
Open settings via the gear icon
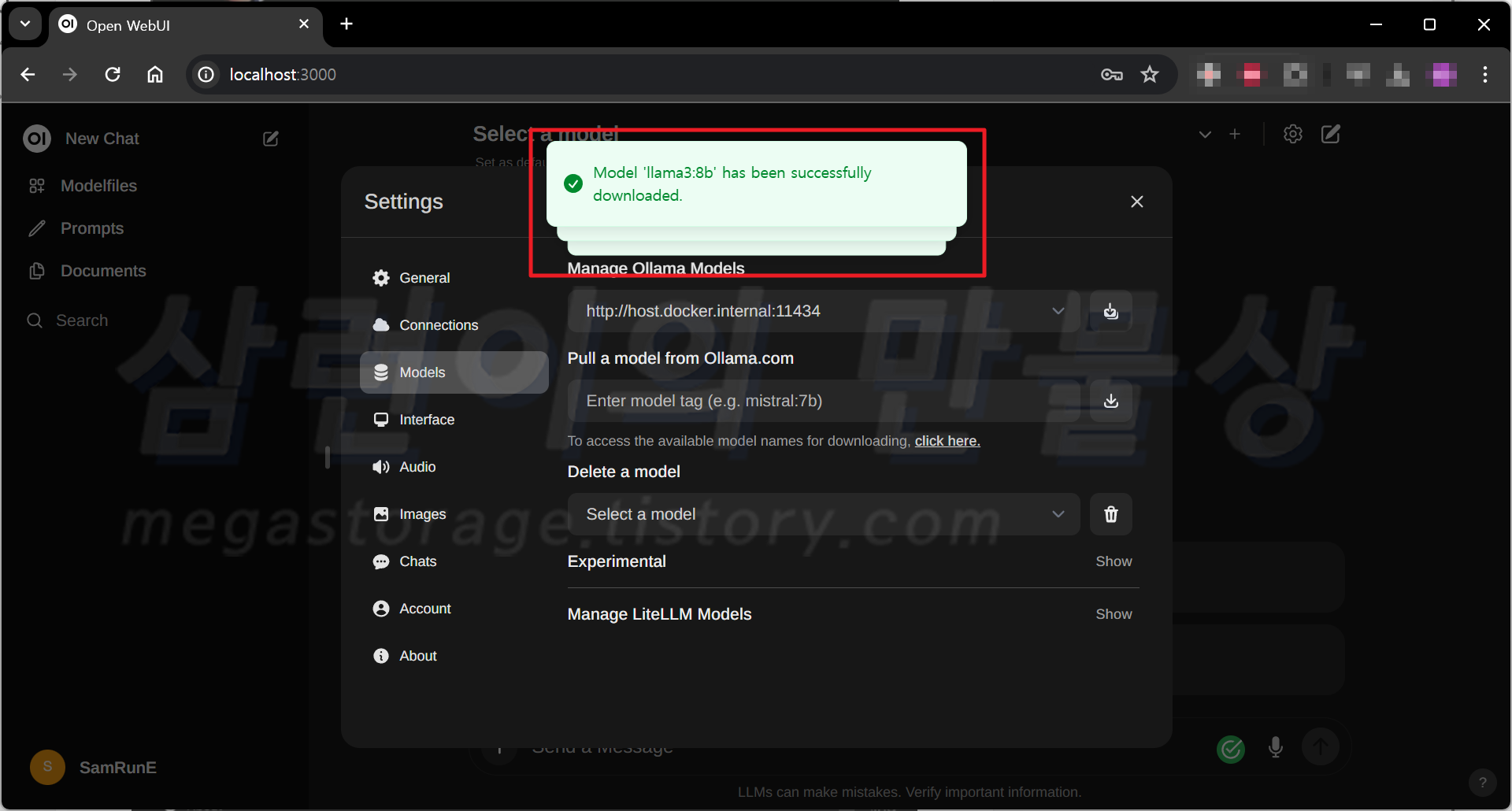tap(1293, 134)
